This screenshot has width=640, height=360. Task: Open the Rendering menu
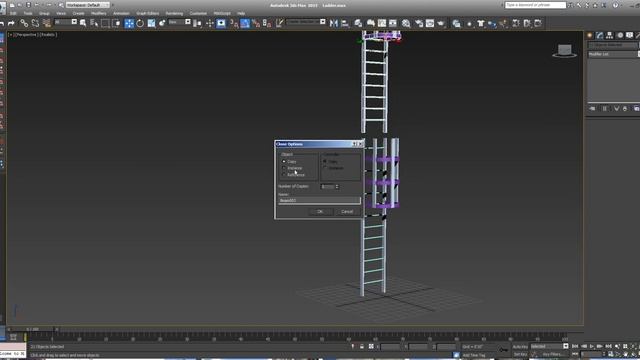point(174,13)
